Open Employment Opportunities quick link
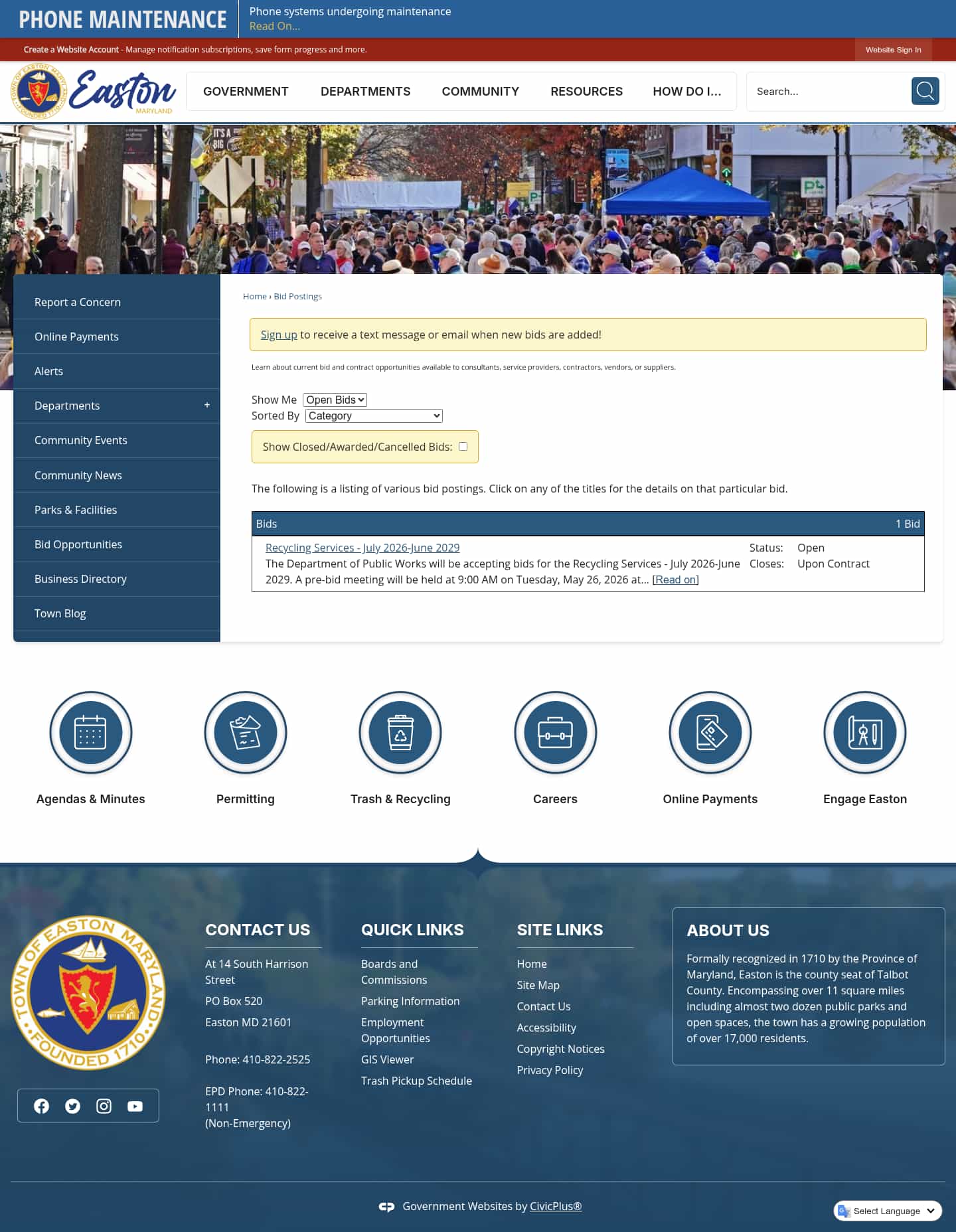 tap(396, 1030)
